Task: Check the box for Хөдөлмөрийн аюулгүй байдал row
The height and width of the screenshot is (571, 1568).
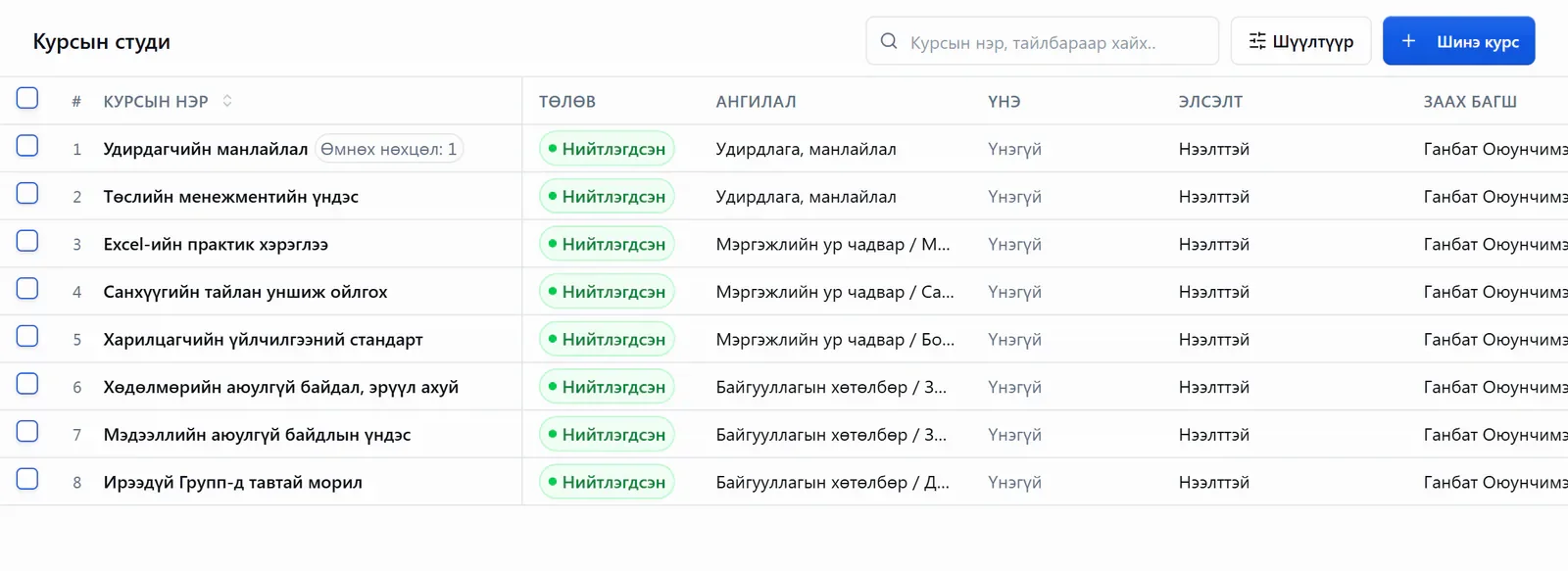Action: pos(27,384)
